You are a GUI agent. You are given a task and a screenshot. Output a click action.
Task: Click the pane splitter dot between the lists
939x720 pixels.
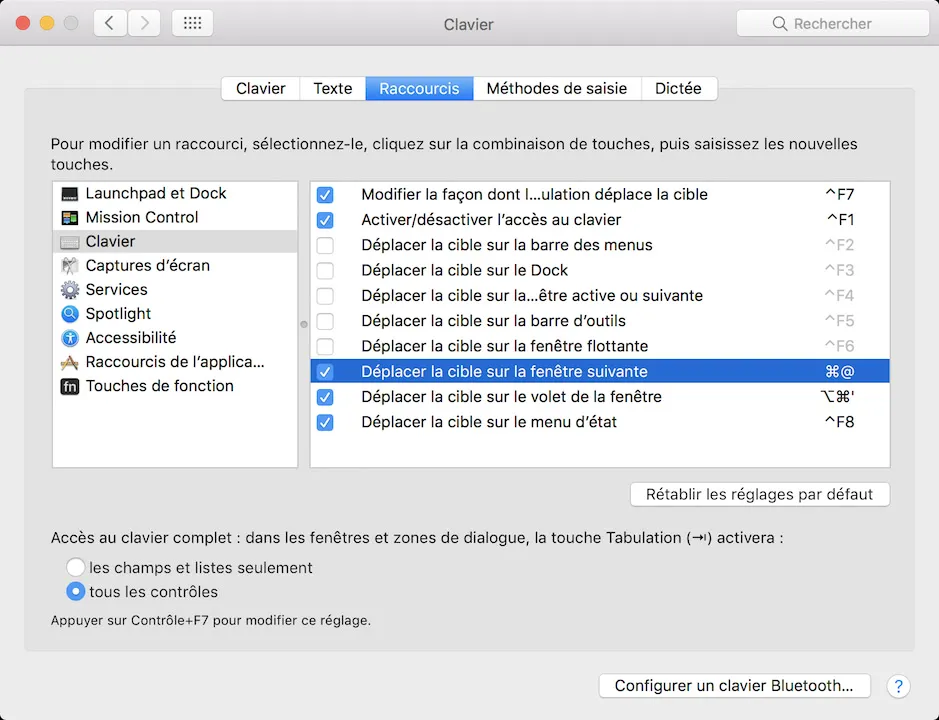coord(304,324)
